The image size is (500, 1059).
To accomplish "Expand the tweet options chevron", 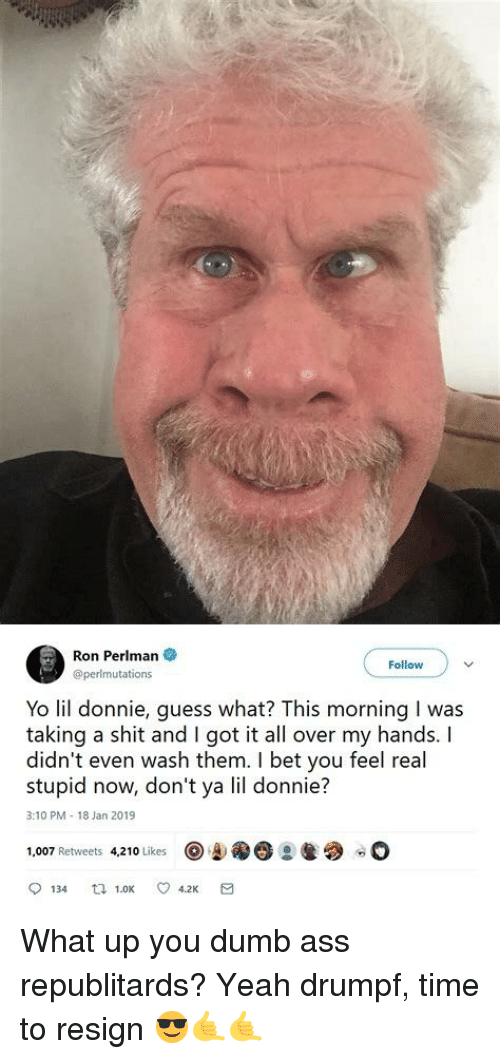I will pyautogui.click(x=470, y=665).
